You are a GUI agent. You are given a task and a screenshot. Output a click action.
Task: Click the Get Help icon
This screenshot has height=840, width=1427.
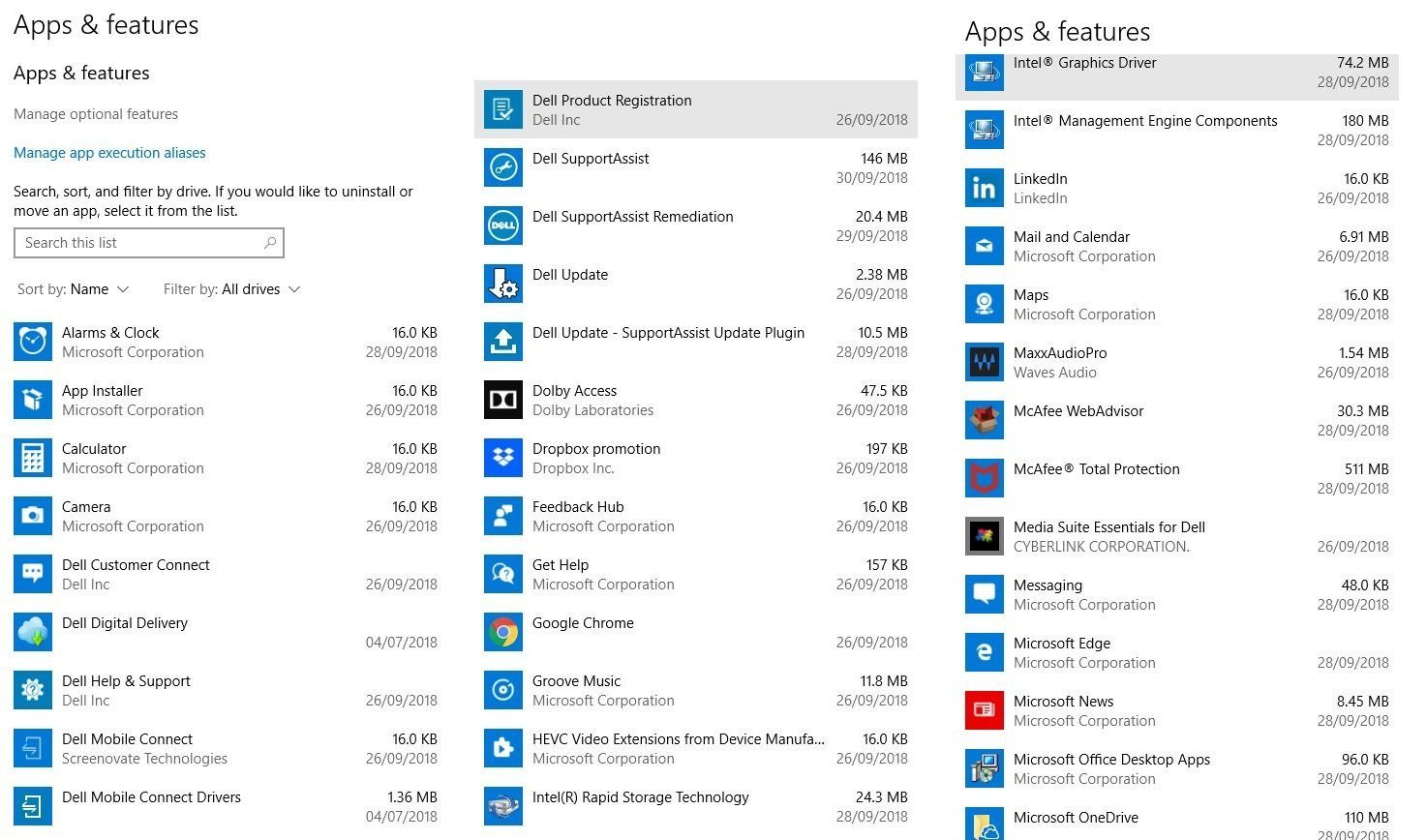coord(503,574)
